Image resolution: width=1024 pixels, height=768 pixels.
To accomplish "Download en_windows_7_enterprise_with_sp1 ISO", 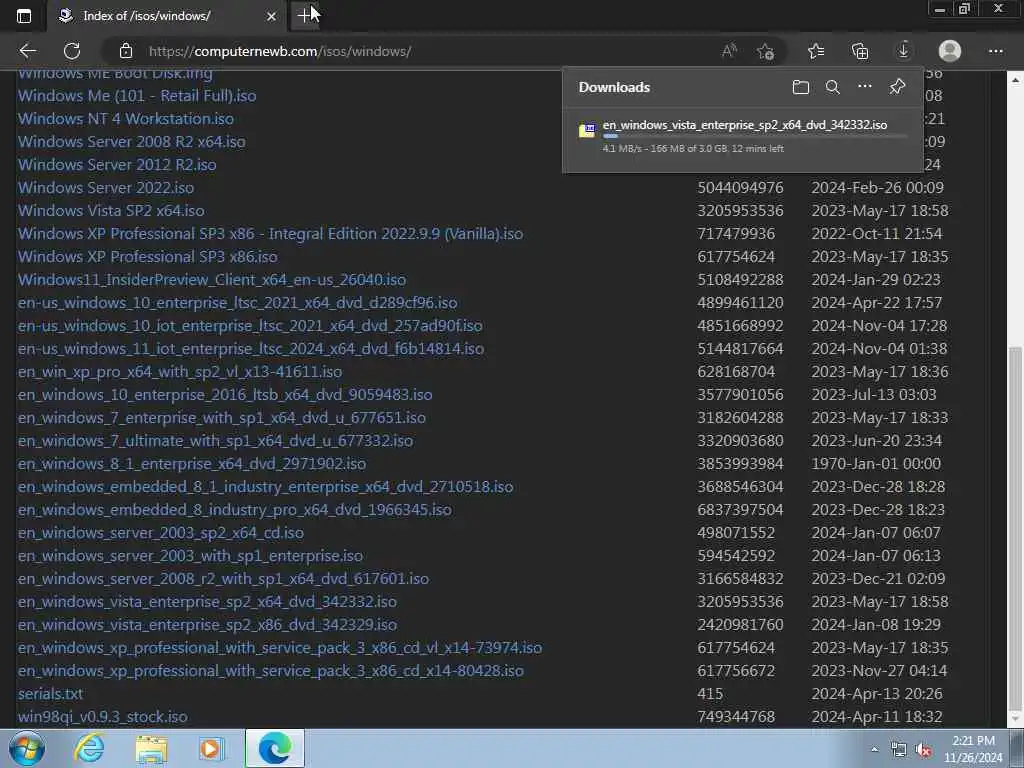I will point(221,417).
